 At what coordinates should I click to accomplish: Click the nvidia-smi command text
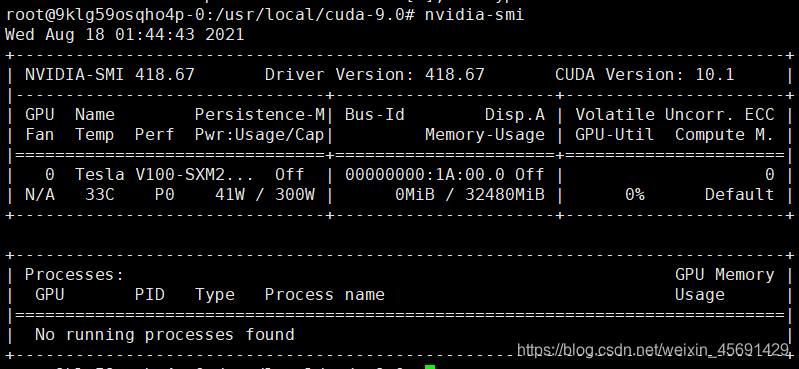(x=474, y=14)
